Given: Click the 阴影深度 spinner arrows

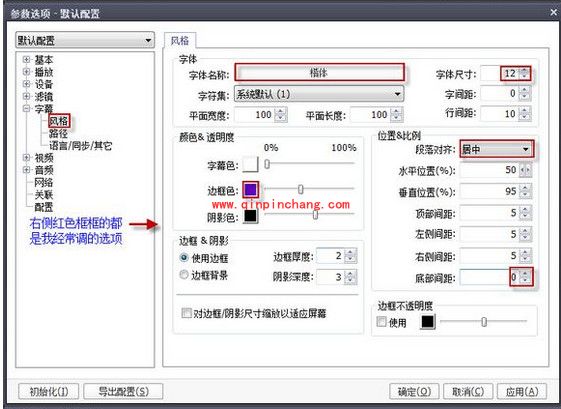Looking at the screenshot, I should [x=350, y=277].
